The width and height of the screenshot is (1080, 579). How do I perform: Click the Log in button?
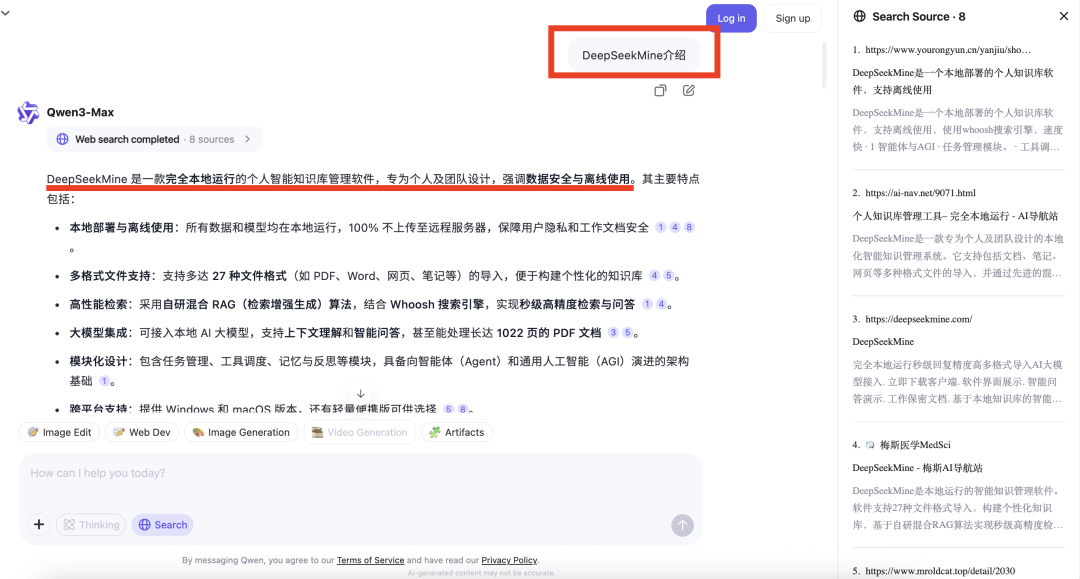[731, 18]
